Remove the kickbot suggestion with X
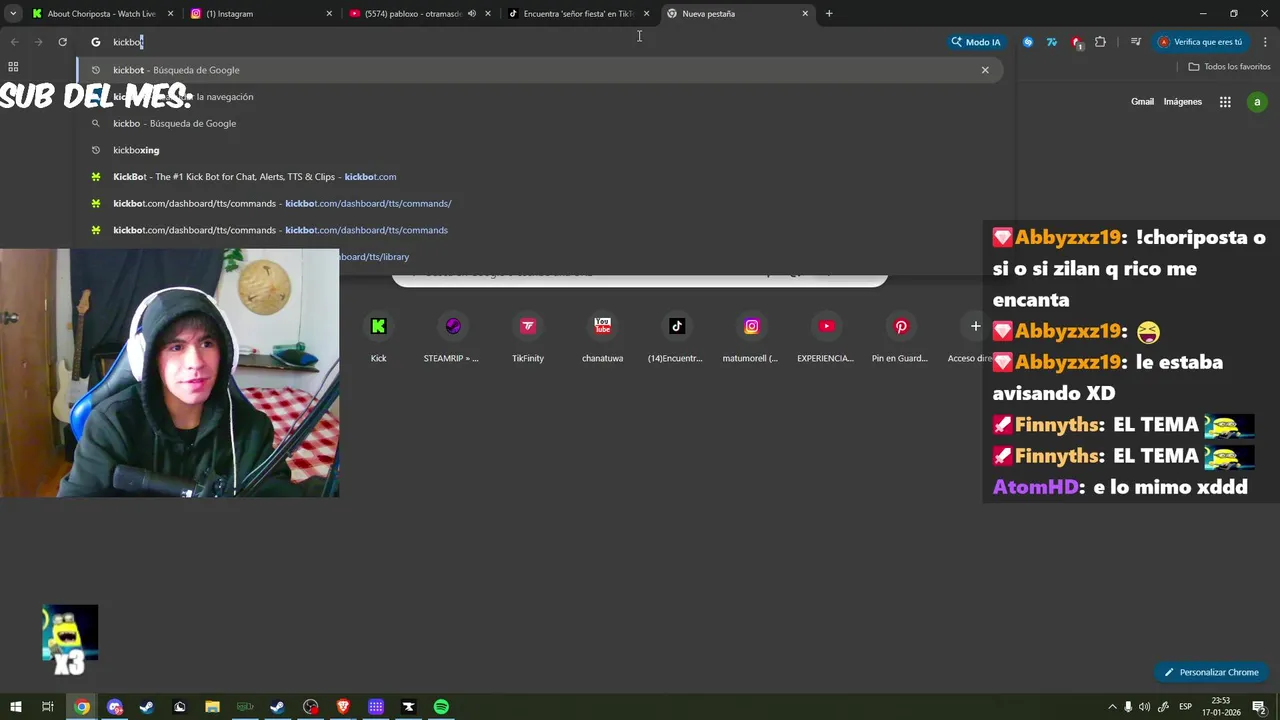 tap(985, 70)
